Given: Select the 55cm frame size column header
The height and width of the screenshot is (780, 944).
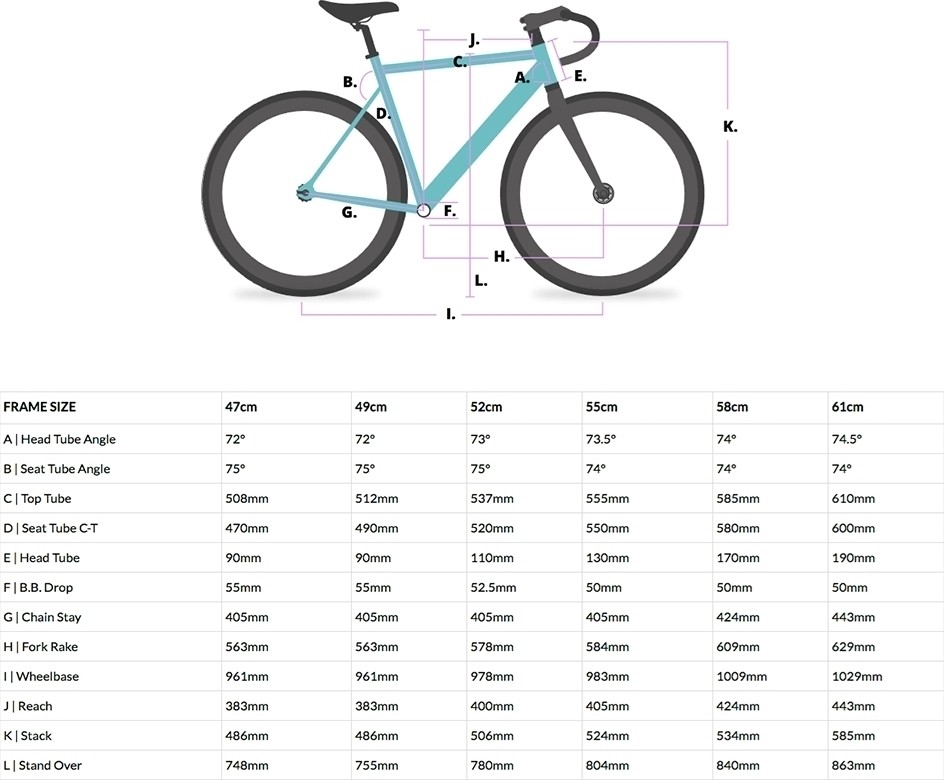Looking at the screenshot, I should pyautogui.click(x=601, y=407).
